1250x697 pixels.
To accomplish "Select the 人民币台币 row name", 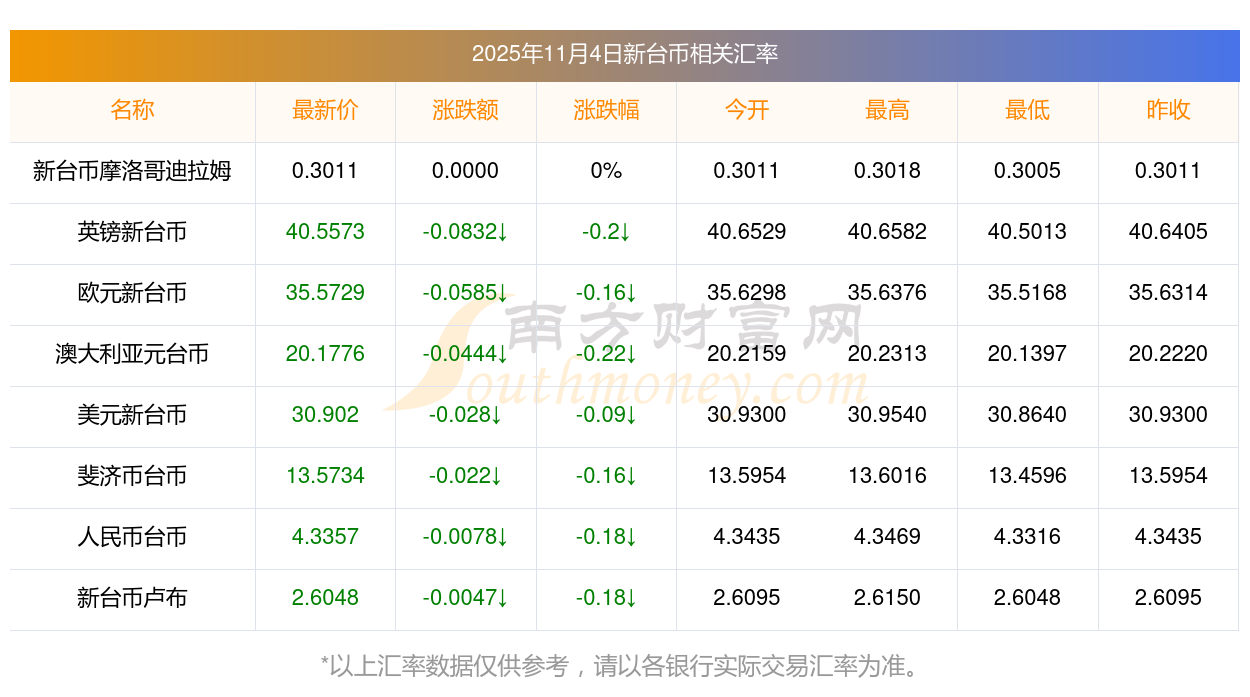I will coord(132,537).
